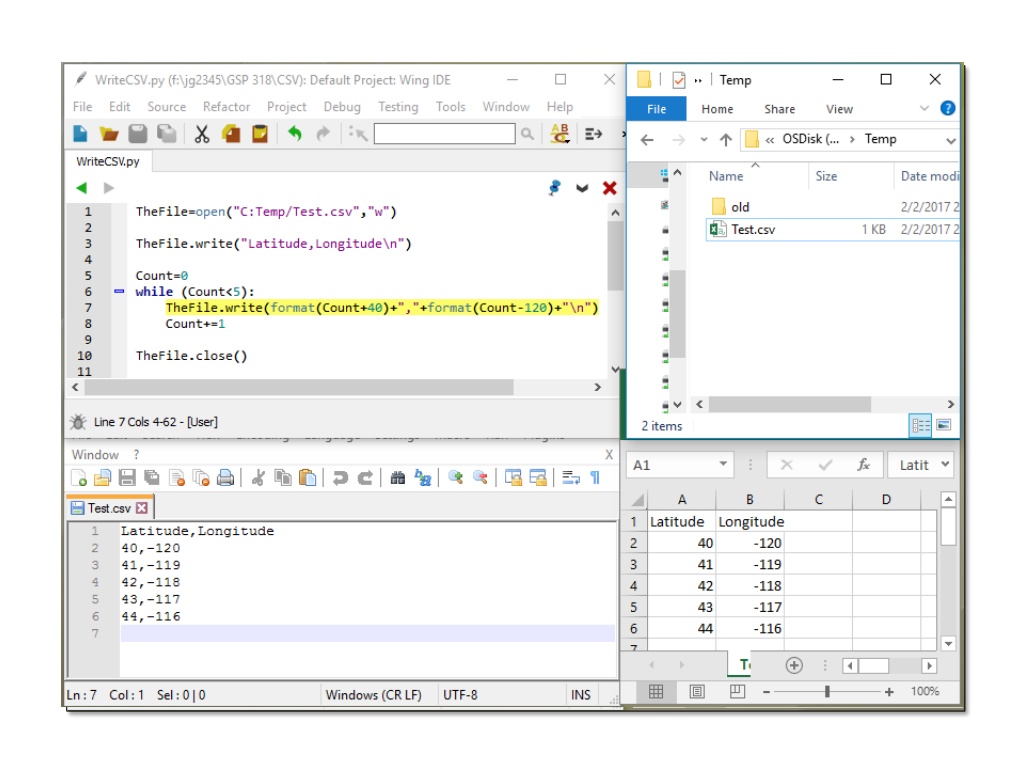This screenshot has height=768, width=1024.
Task: Click the binoculars Find icon in Notepad++
Action: click(398, 478)
